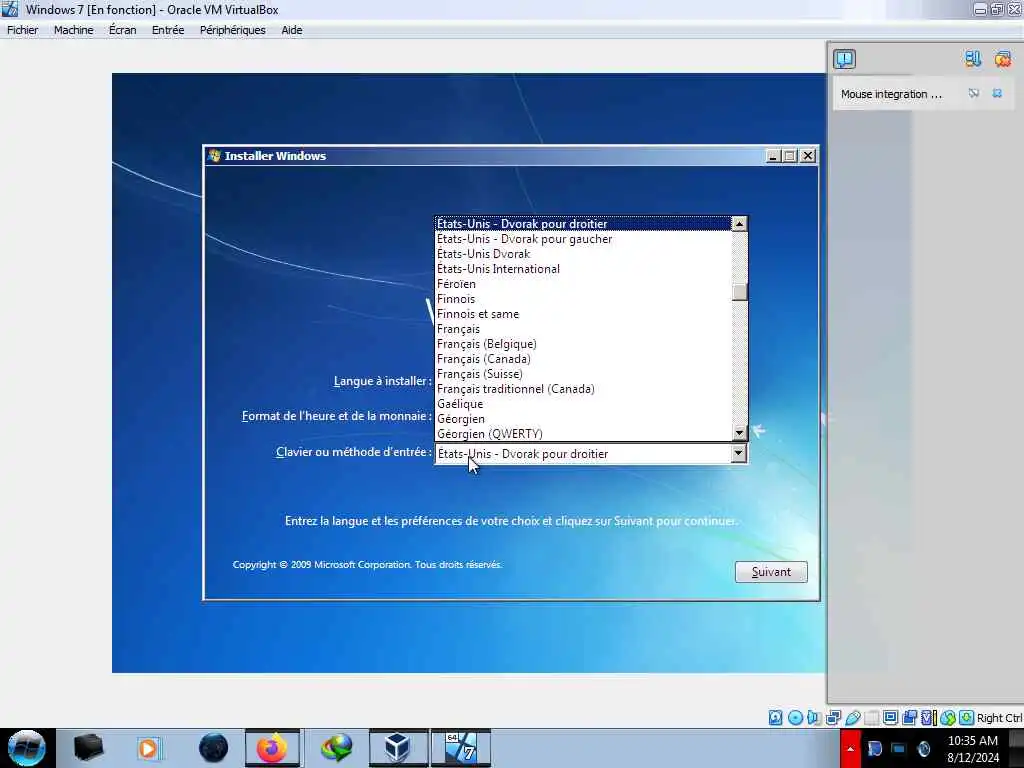Select Français traditionnel (Canada) layout
Image resolution: width=1024 pixels, height=768 pixels.
[583, 389]
